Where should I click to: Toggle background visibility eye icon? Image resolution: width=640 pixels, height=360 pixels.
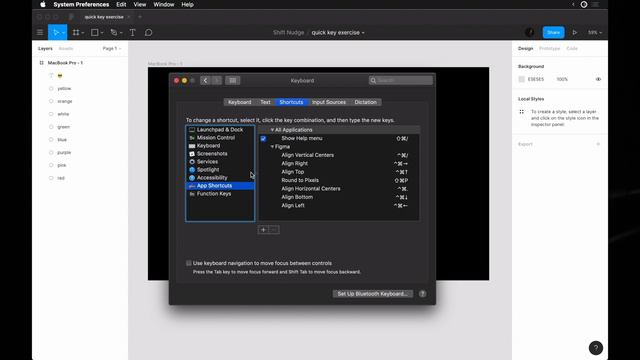598,79
